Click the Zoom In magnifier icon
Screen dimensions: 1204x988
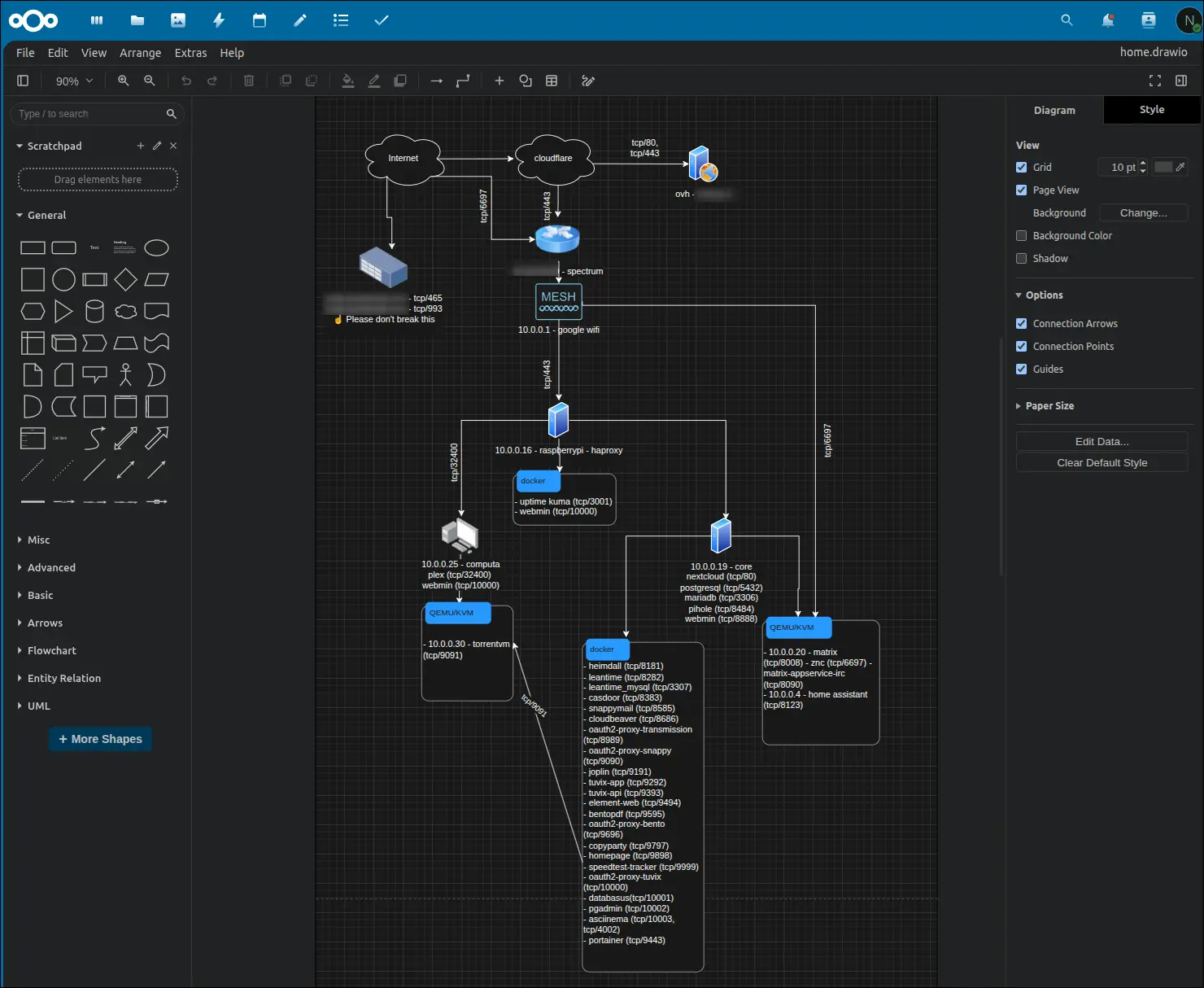[123, 81]
